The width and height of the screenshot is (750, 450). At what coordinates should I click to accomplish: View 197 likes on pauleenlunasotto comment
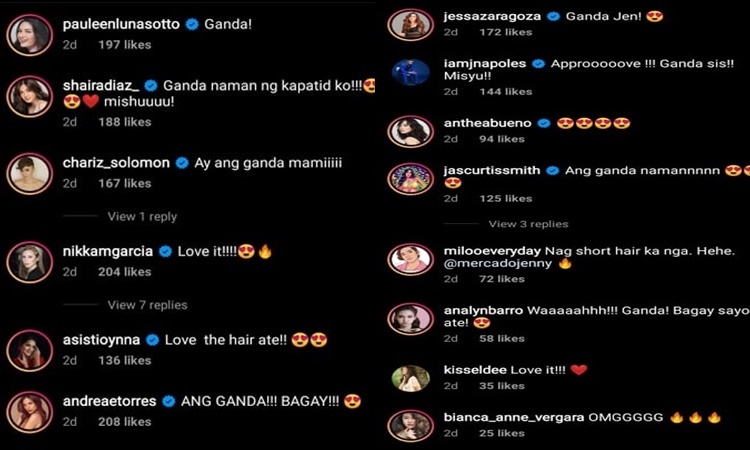coord(125,45)
